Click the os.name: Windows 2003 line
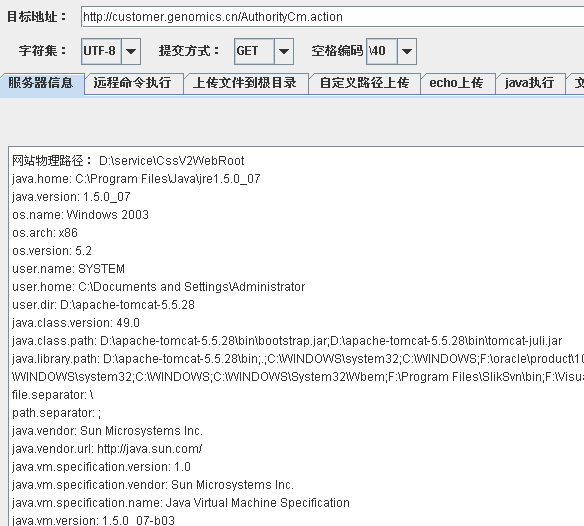 [80, 215]
